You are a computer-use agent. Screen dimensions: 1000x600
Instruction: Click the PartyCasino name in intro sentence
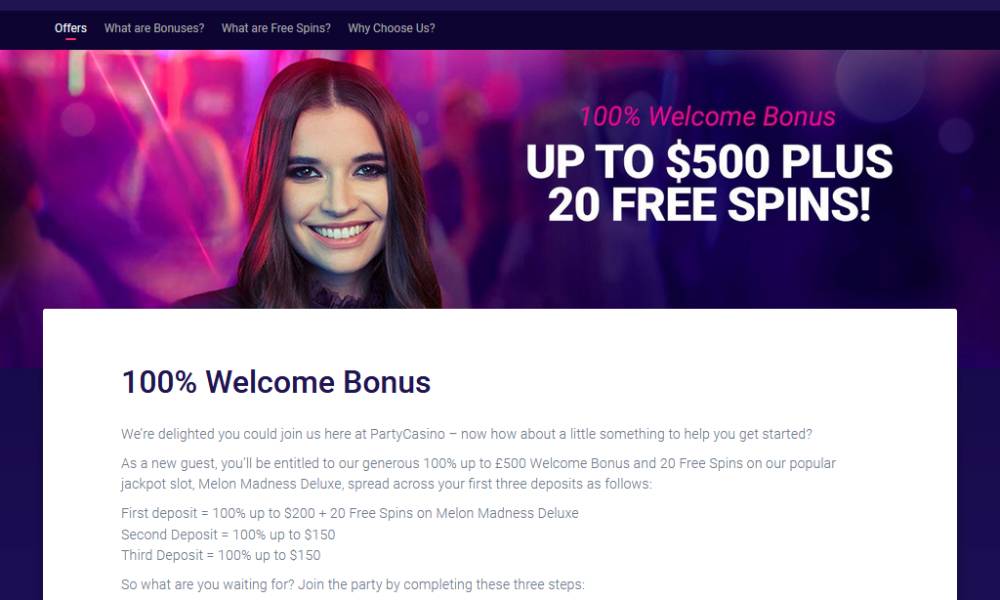[x=408, y=434]
